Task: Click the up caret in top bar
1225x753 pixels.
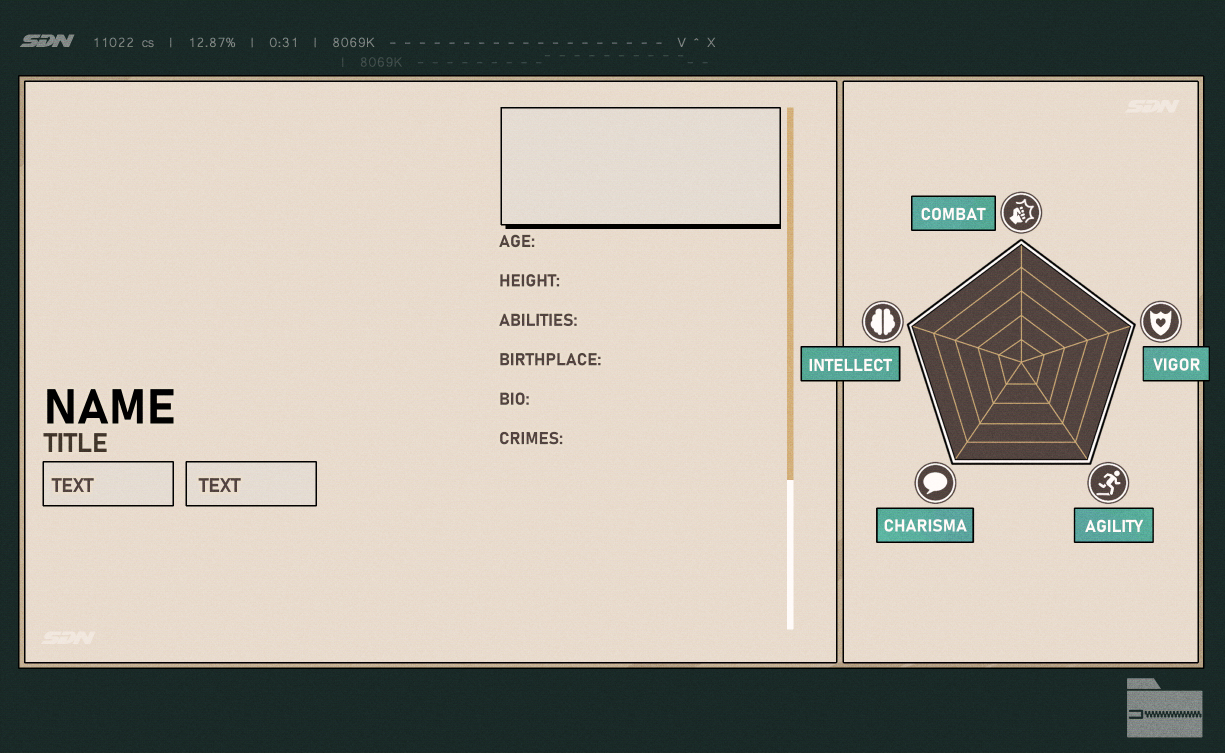Action: tap(697, 43)
